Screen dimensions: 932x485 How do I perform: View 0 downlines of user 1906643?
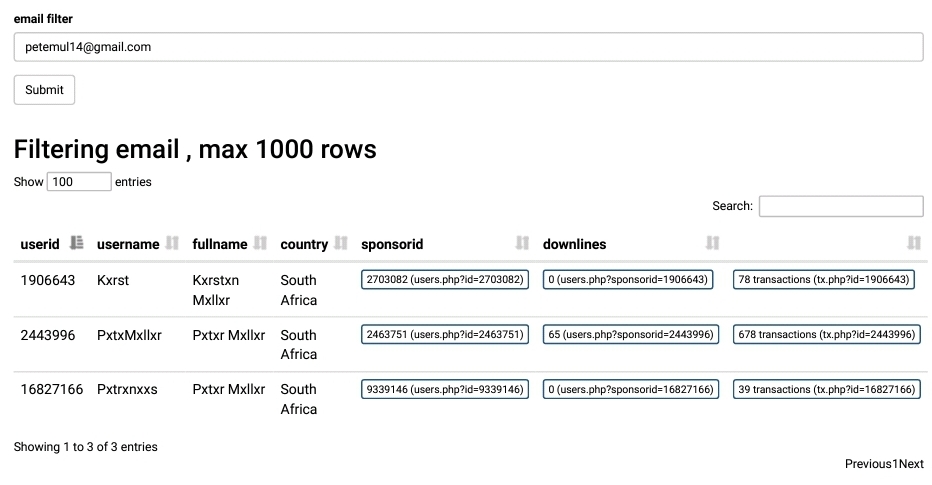pyautogui.click(x=627, y=280)
